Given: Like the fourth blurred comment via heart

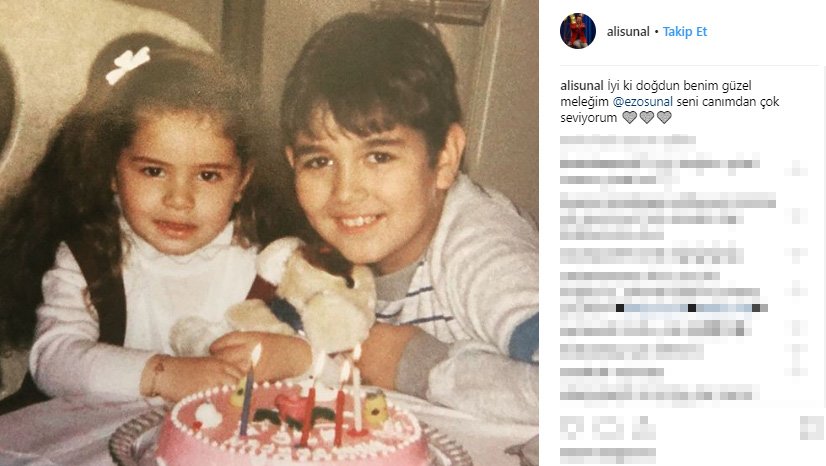Looking at the screenshot, I should click(798, 289).
